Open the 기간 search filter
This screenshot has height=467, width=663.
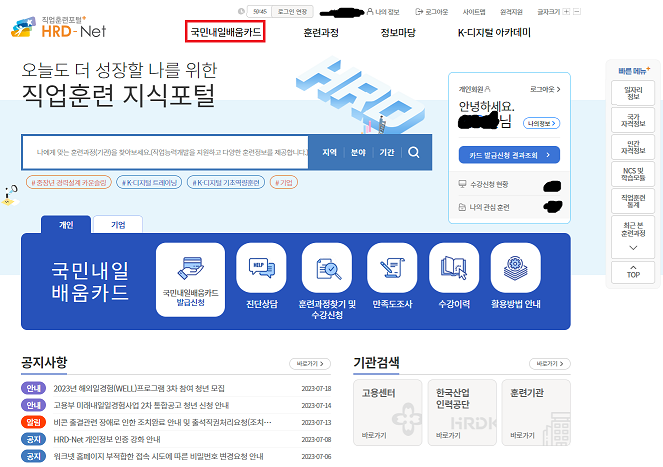coord(386,152)
